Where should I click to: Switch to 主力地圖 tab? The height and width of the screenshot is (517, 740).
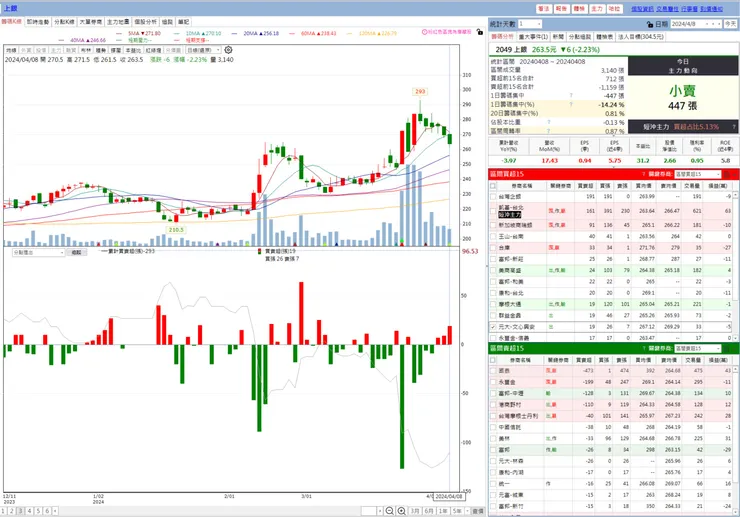pos(118,22)
